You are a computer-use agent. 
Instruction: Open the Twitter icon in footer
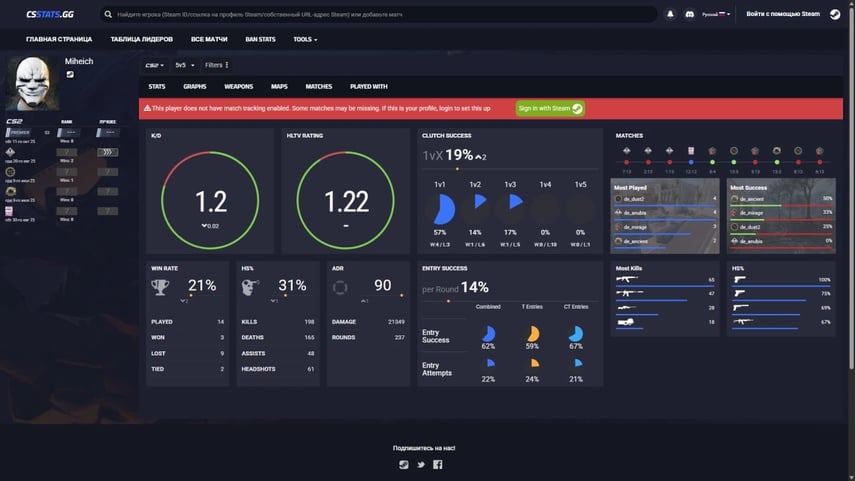coord(421,464)
